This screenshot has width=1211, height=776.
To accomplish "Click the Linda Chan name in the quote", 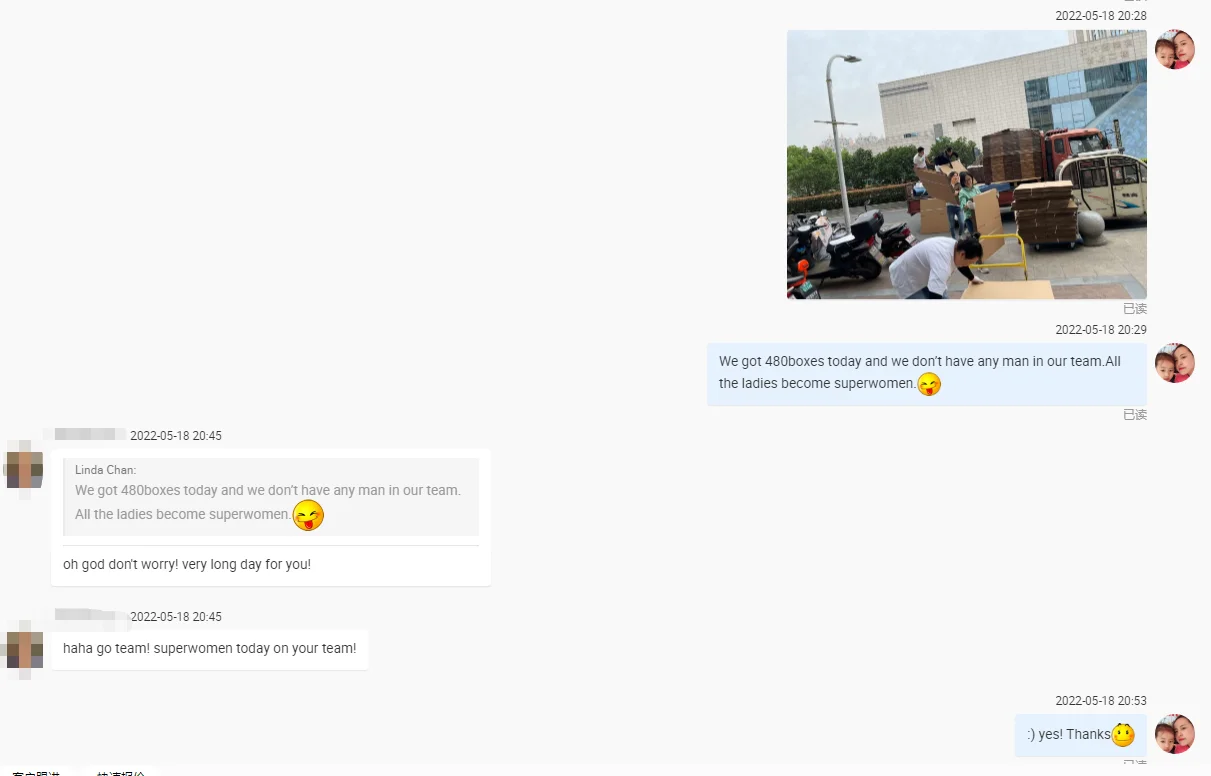I will pos(106,470).
